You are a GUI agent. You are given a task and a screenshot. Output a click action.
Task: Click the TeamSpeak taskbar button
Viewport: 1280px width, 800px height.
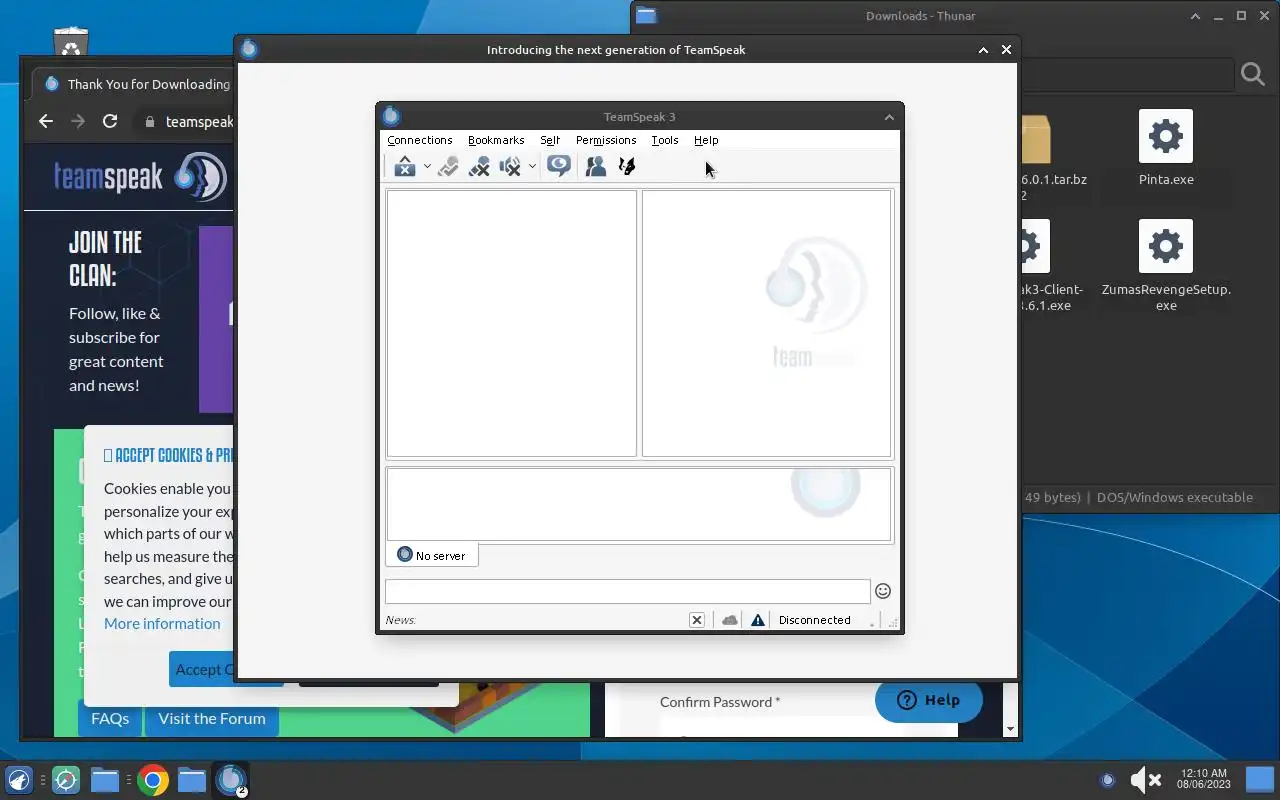click(x=232, y=780)
